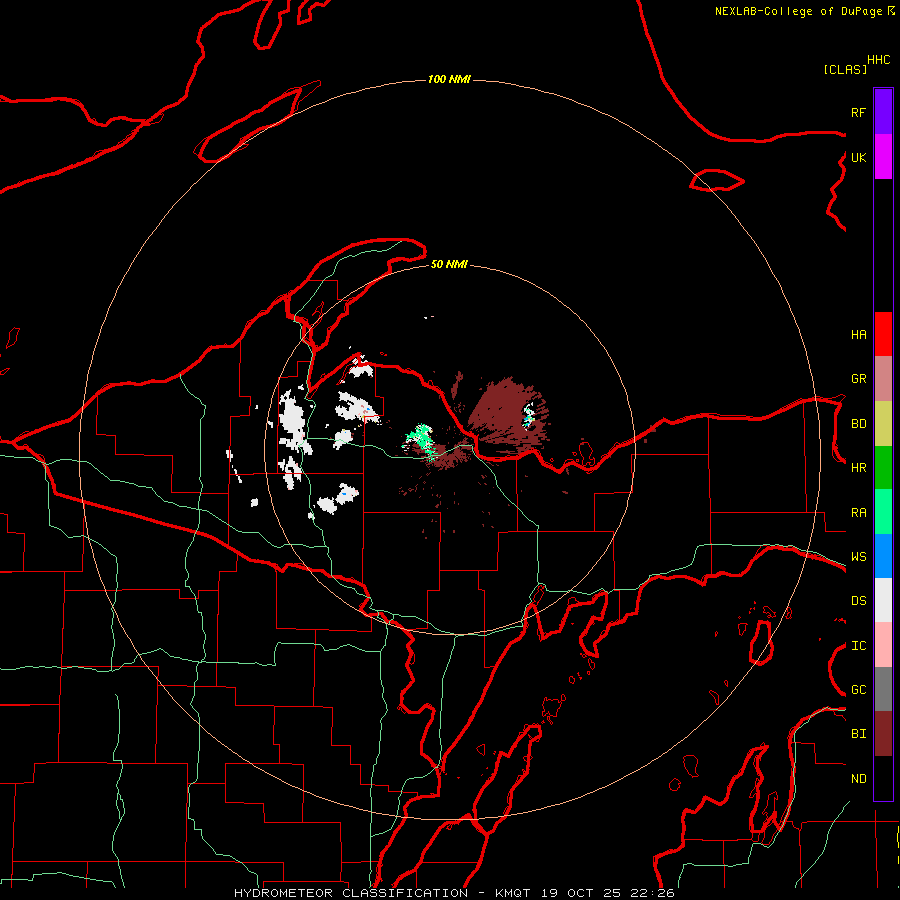The width and height of the screenshot is (900, 900).
Task: Click the UK magenta legend swatch
Action: click(883, 157)
